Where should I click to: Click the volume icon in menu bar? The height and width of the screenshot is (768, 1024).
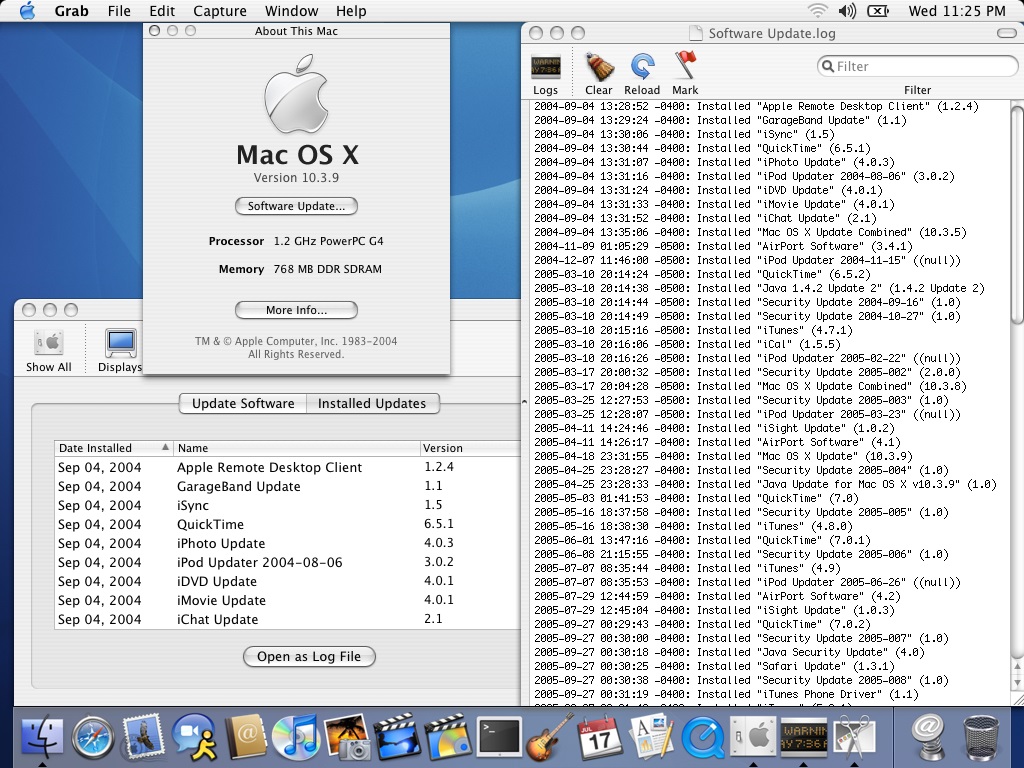pyautogui.click(x=847, y=10)
